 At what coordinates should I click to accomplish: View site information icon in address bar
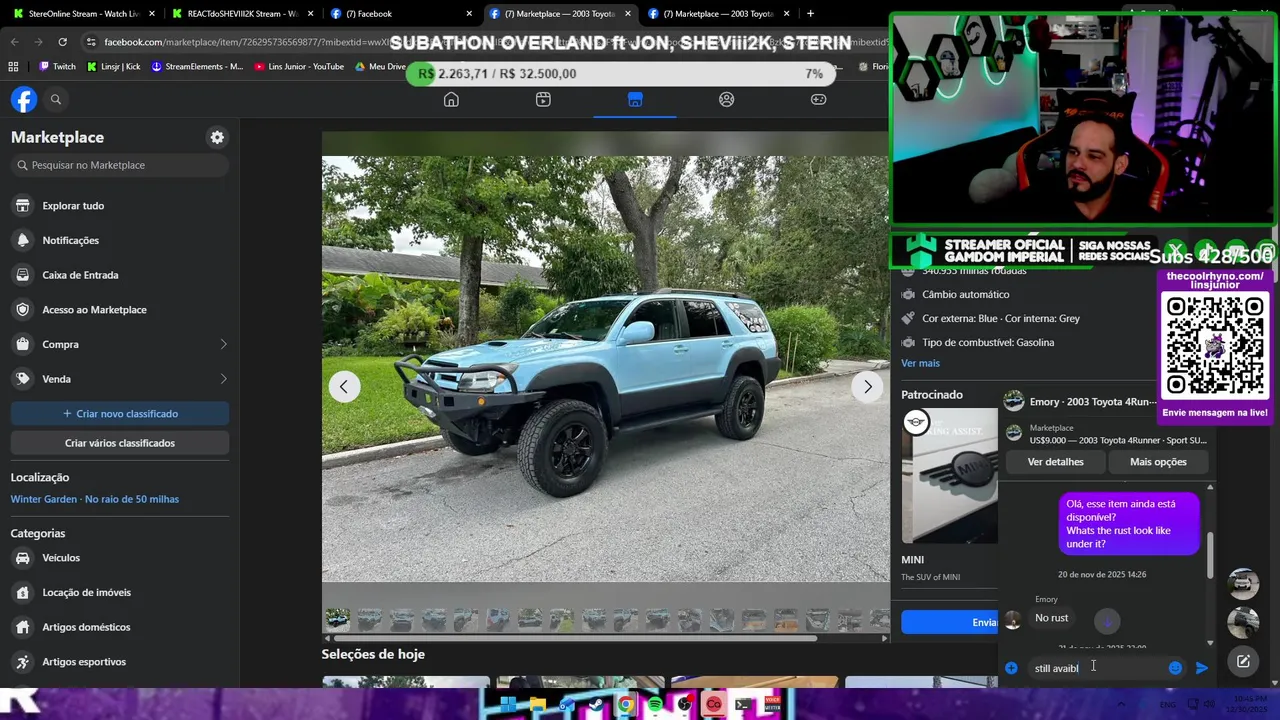[x=91, y=42]
